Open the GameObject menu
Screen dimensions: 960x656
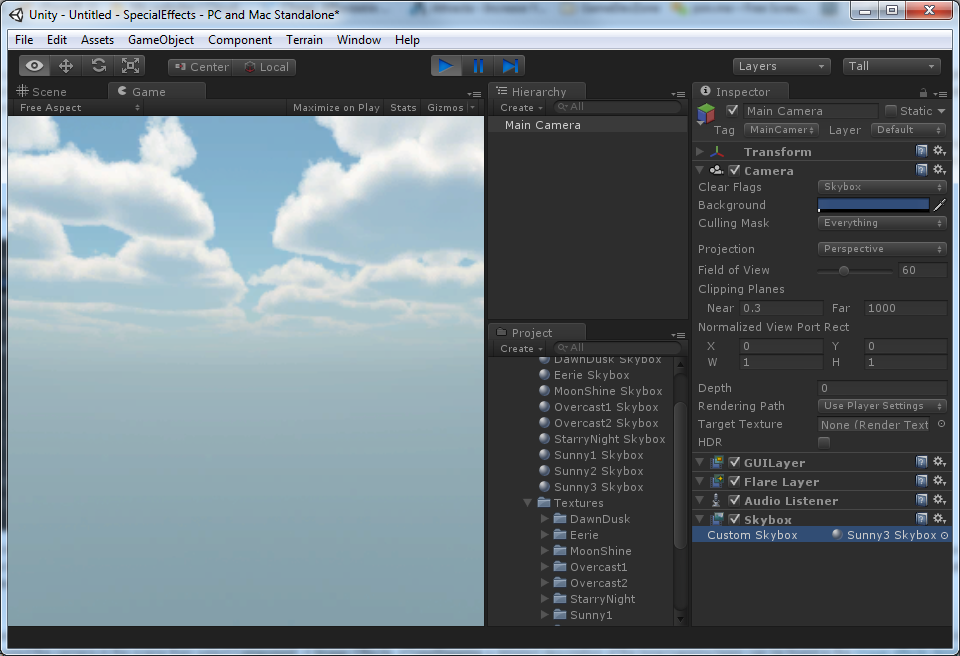click(x=161, y=40)
